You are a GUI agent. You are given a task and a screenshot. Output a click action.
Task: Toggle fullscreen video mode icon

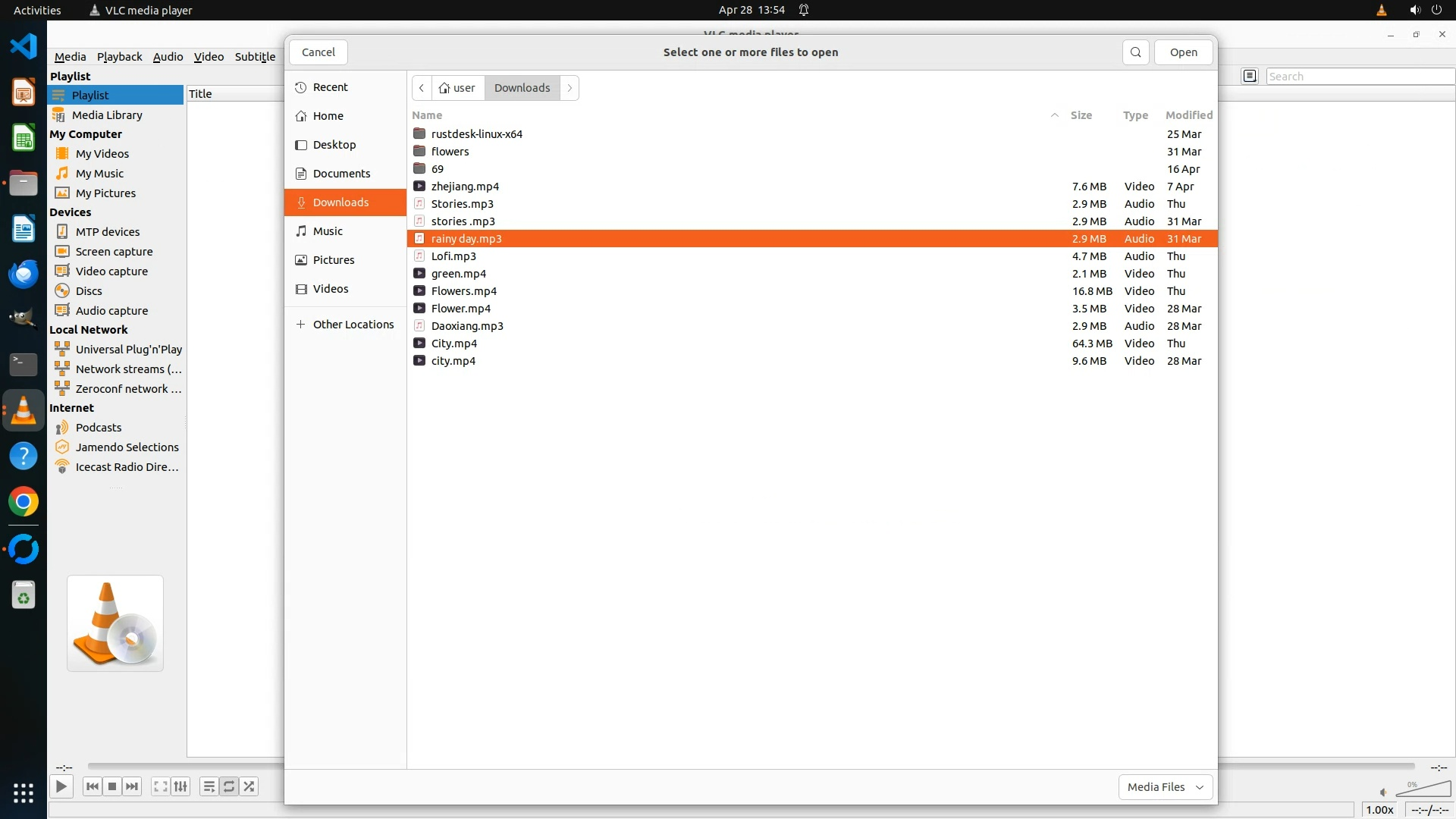coord(160,786)
